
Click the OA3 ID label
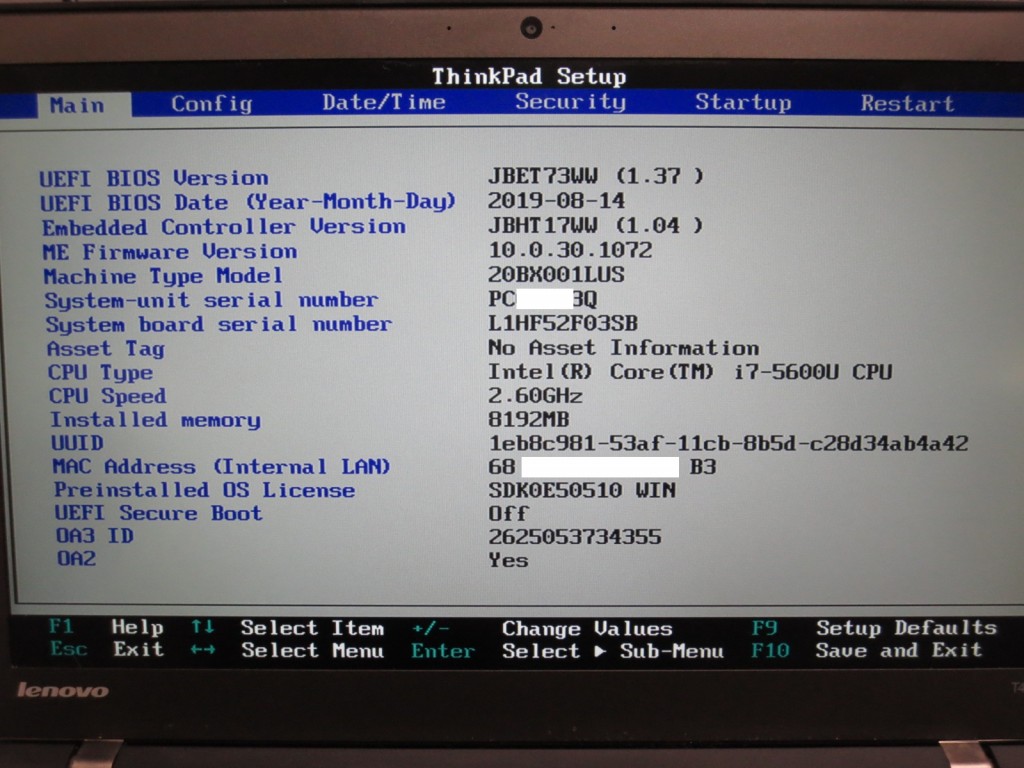click(x=95, y=536)
